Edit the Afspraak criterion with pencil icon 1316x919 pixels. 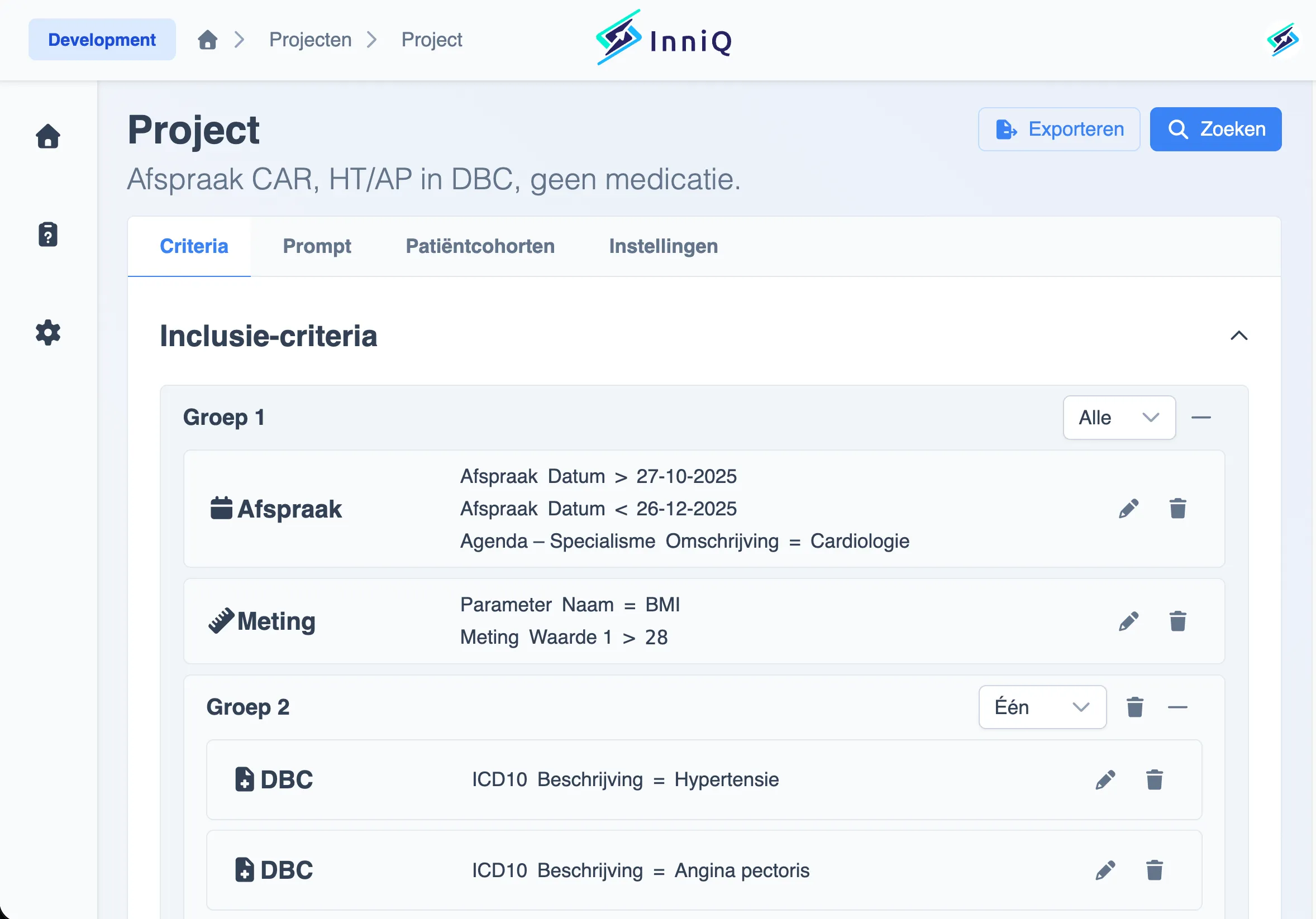point(1128,508)
